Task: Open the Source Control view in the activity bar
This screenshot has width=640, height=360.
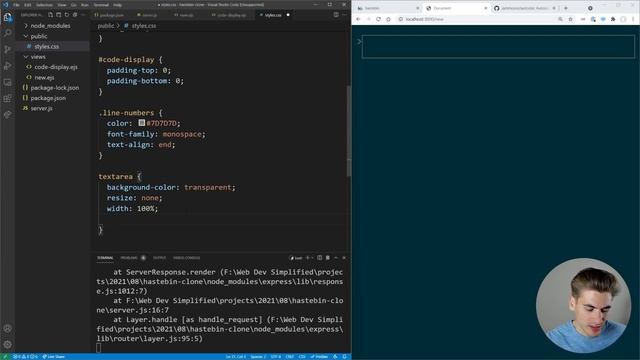Action: [x=7, y=49]
